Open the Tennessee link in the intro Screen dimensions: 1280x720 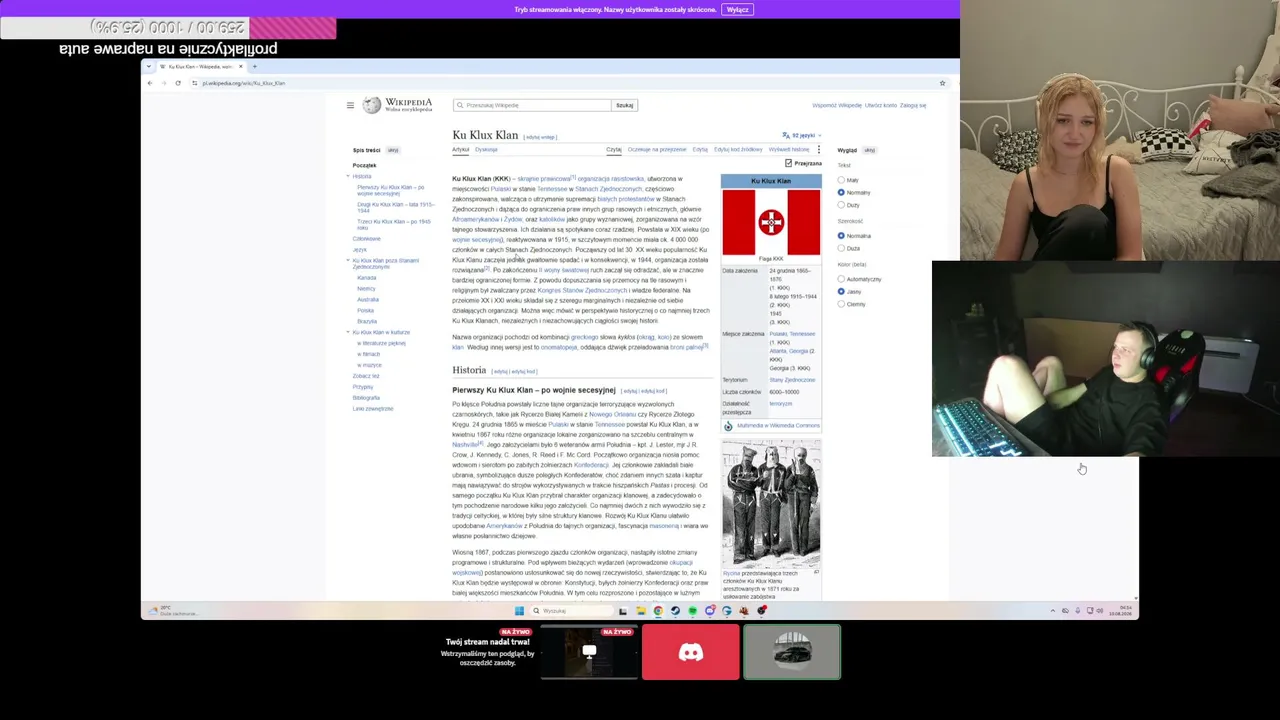552,189
